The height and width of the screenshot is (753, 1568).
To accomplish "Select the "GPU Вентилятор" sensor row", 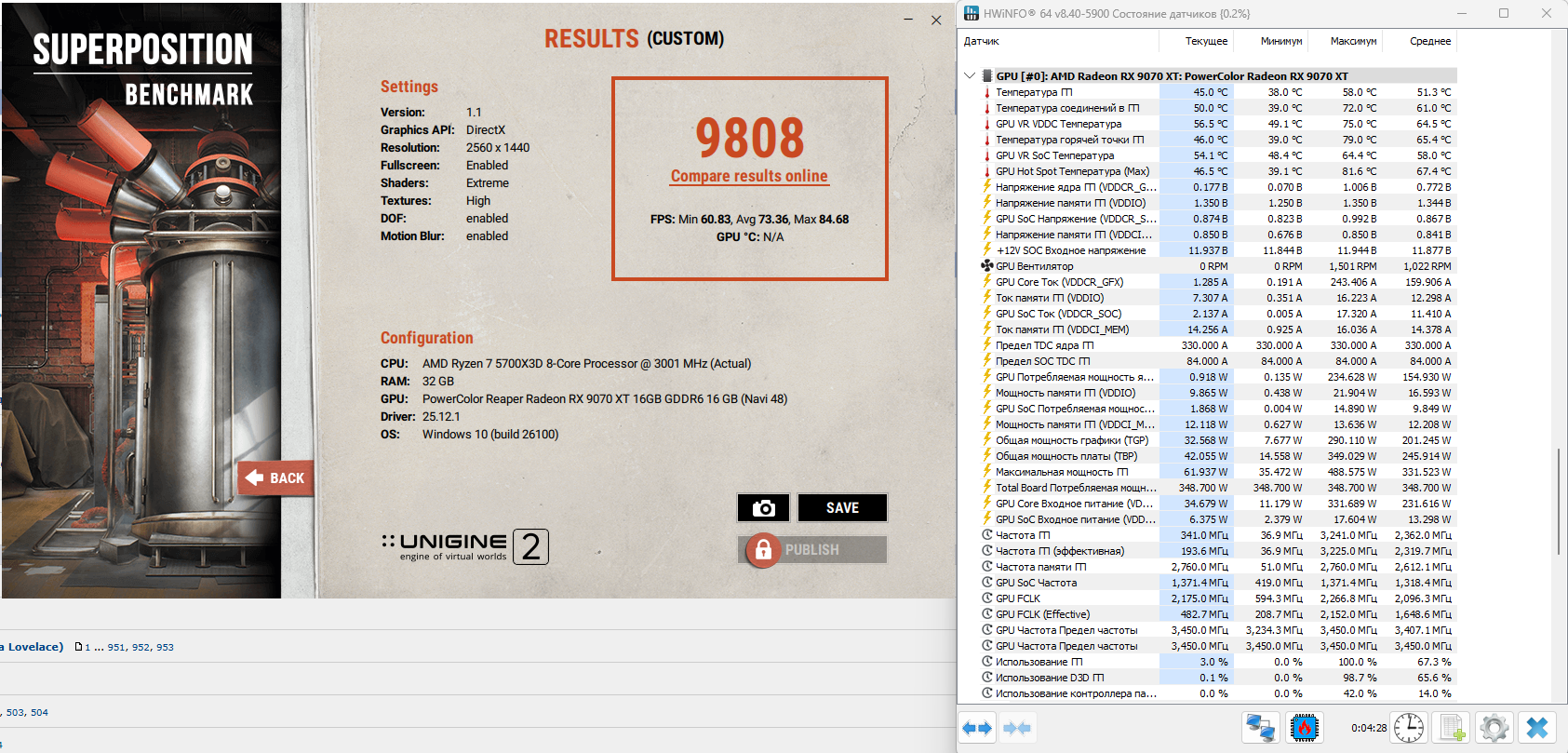I will point(1219,266).
